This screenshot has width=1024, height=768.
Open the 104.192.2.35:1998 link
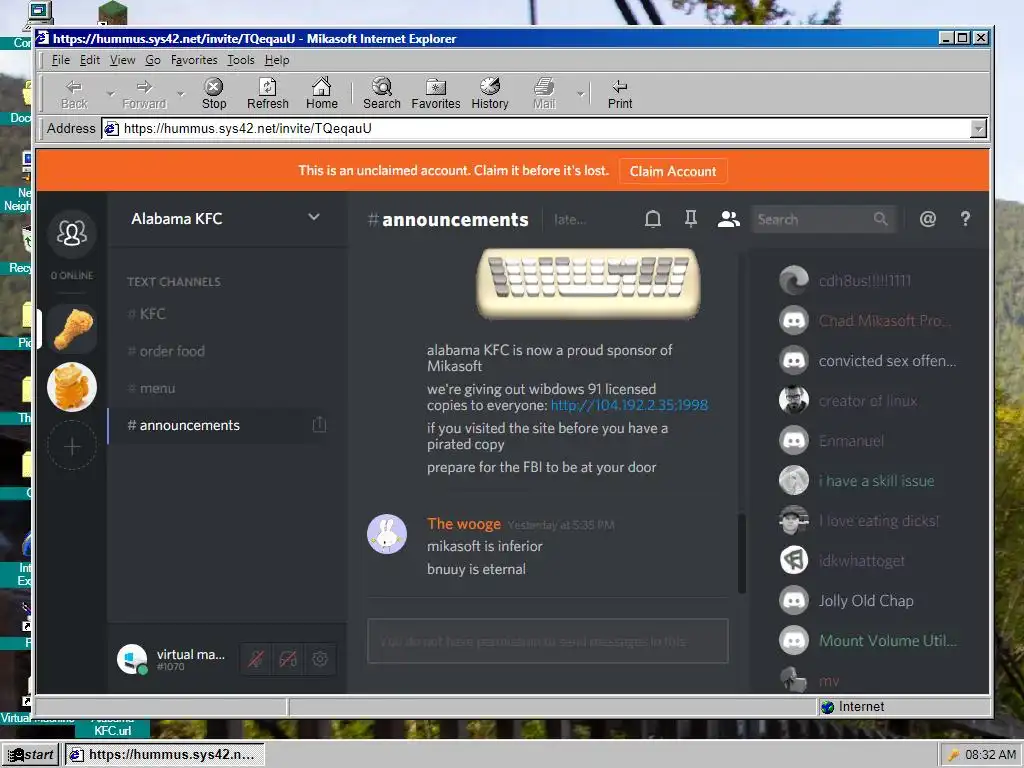[x=629, y=406]
